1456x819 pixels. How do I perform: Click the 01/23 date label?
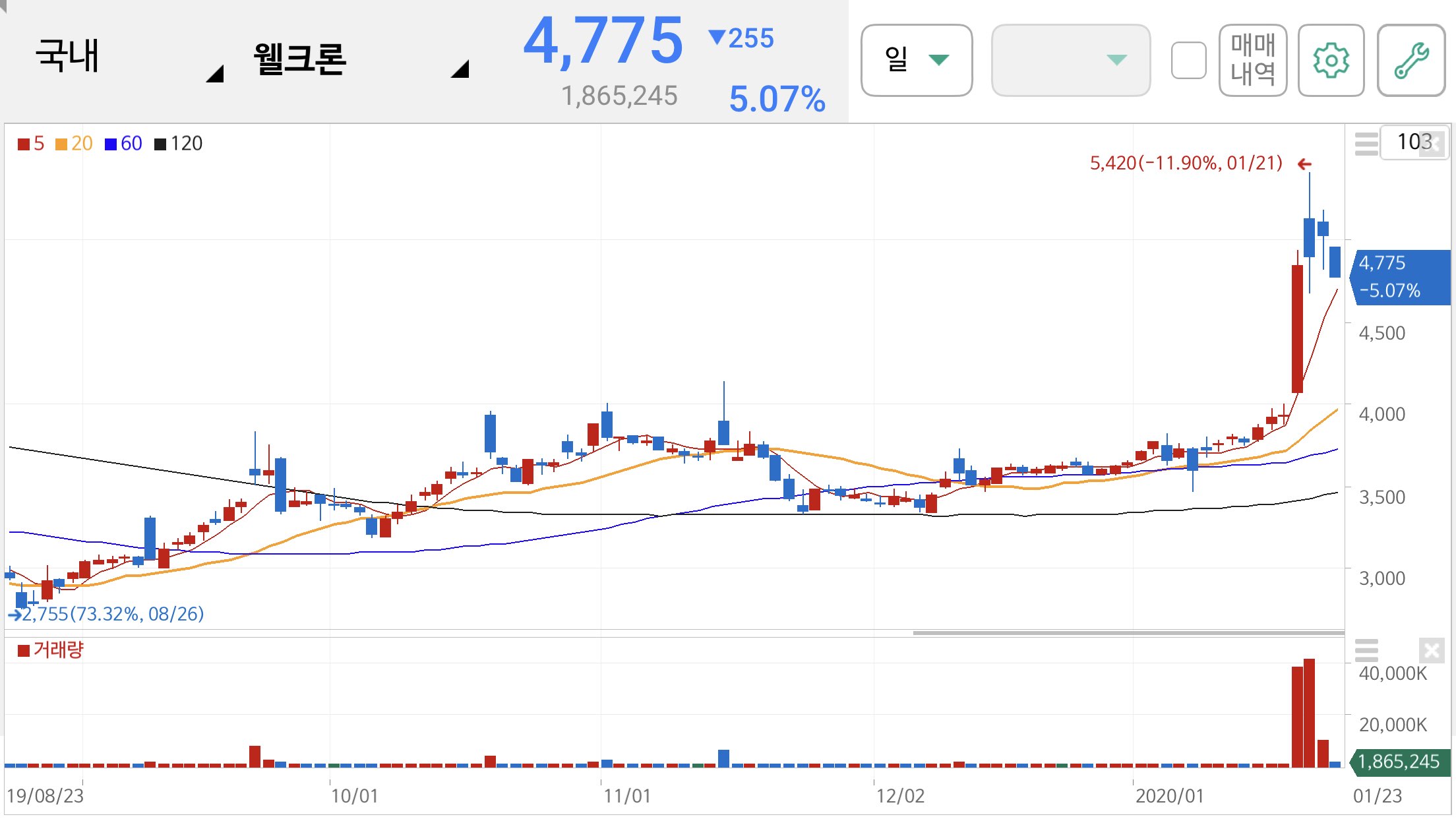click(1378, 796)
